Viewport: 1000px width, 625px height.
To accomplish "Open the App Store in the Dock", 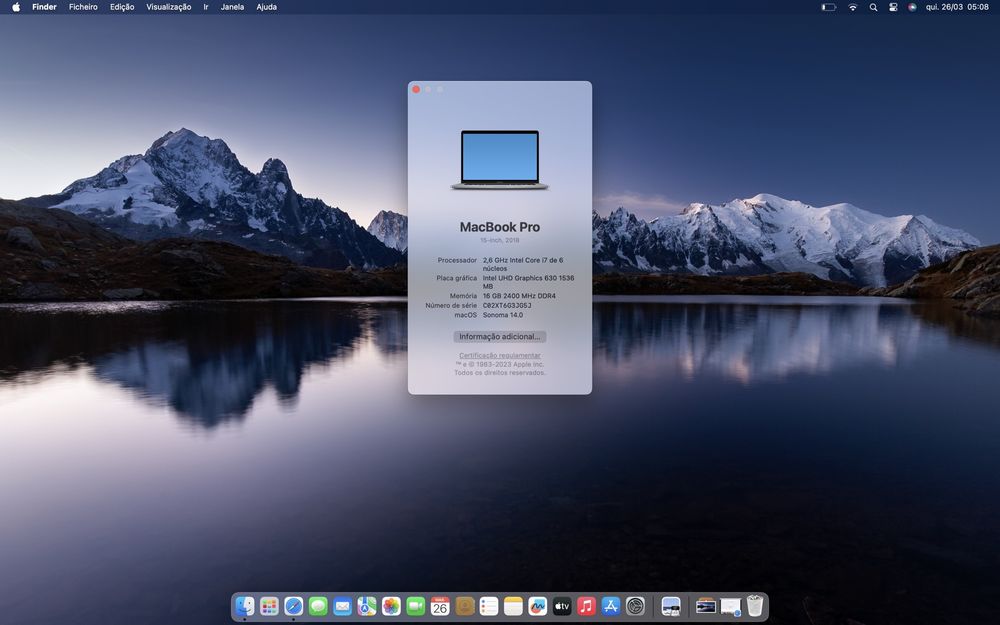I will click(x=611, y=606).
